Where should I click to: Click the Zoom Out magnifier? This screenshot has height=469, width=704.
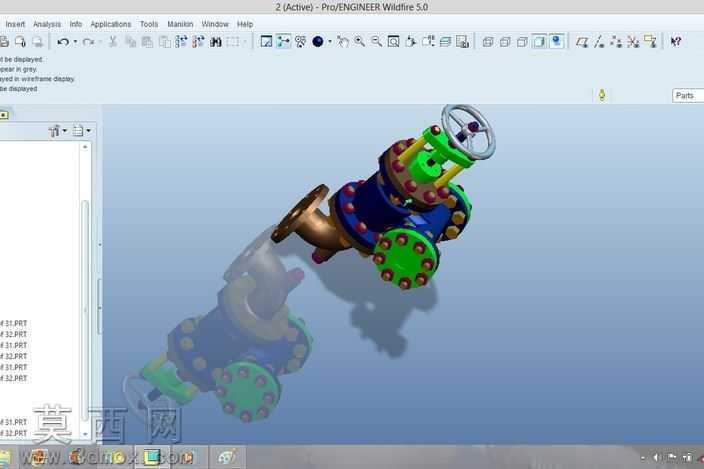click(377, 42)
